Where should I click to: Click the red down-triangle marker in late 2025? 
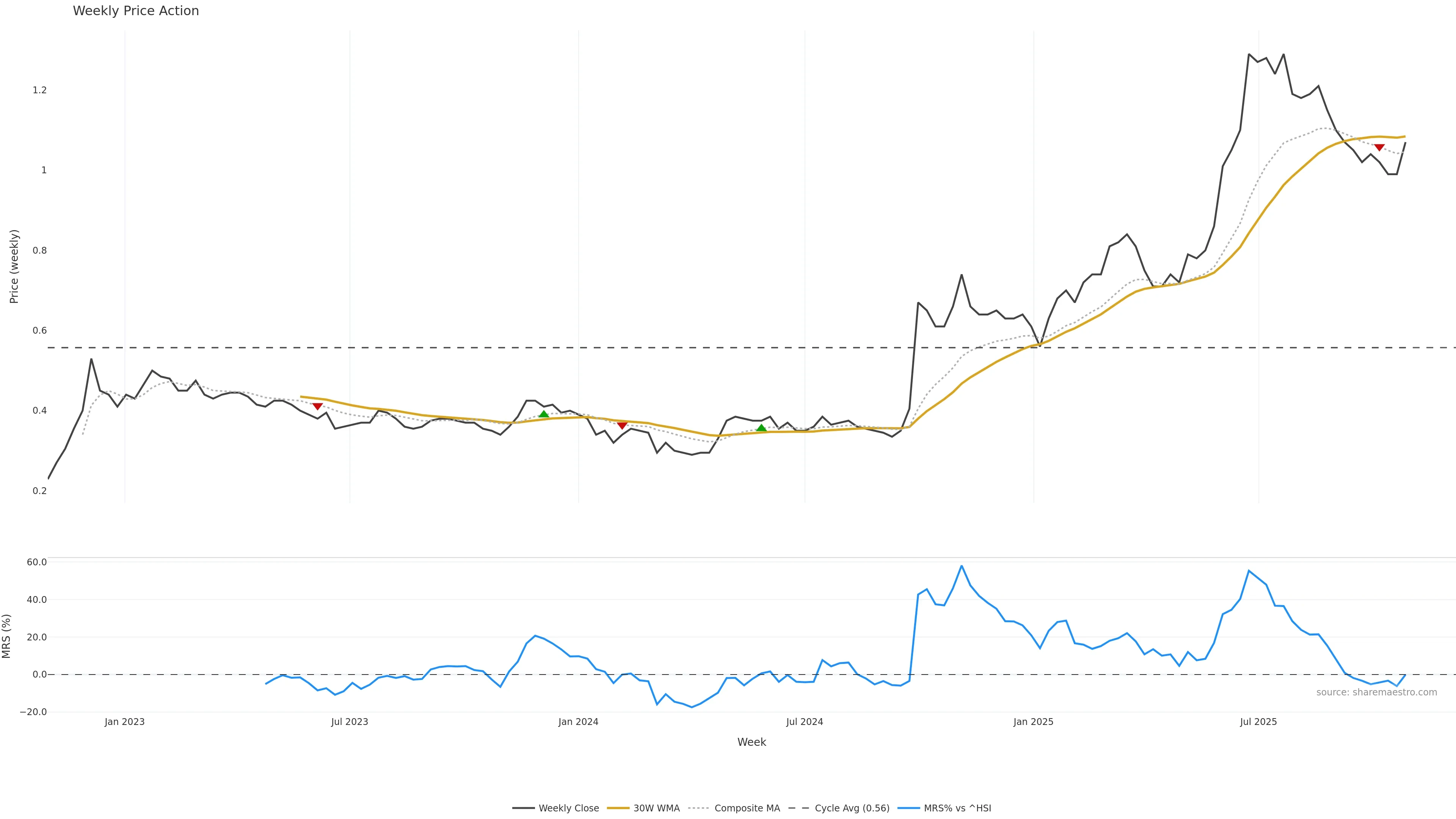tap(1379, 147)
